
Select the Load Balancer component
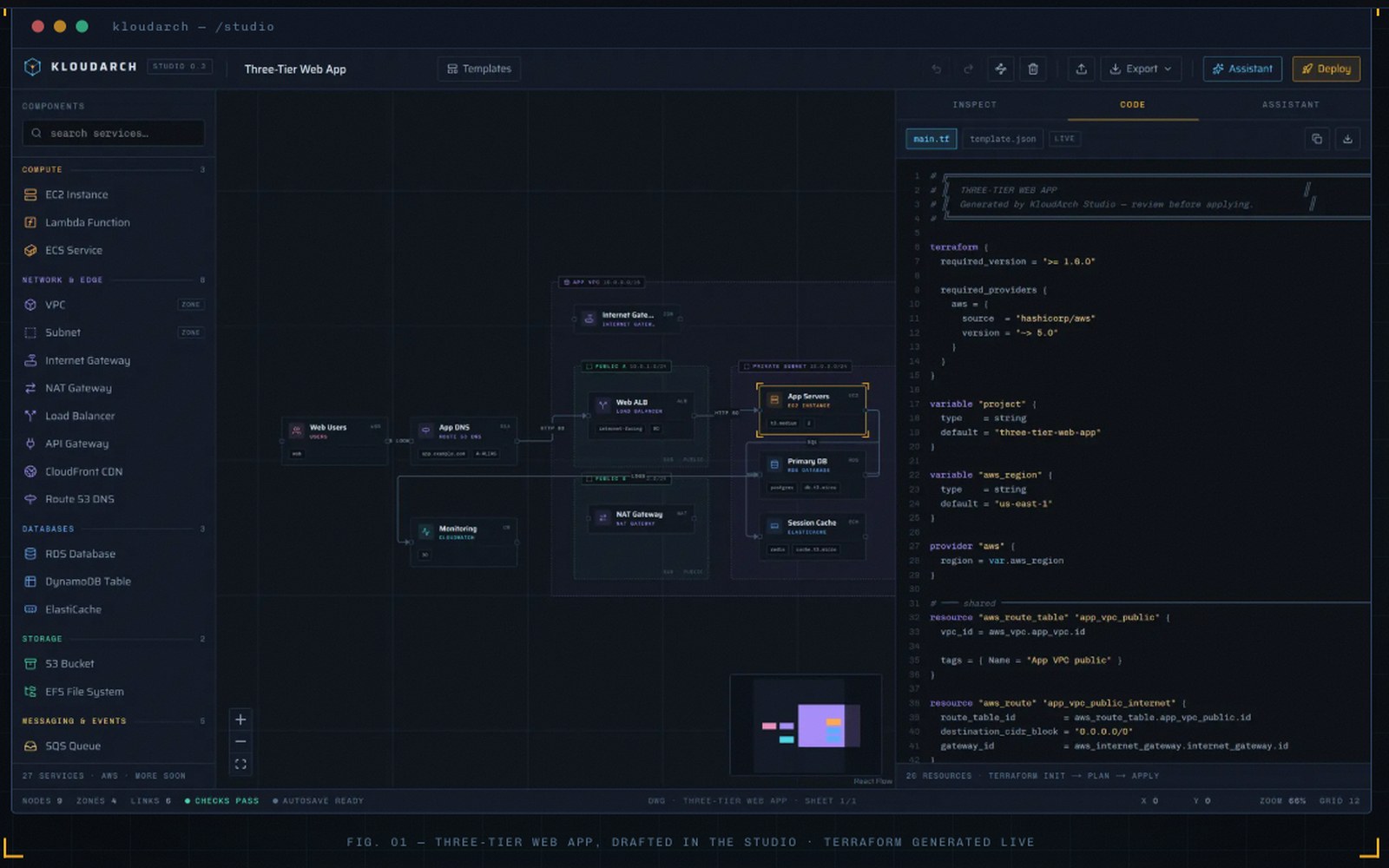[114, 416]
